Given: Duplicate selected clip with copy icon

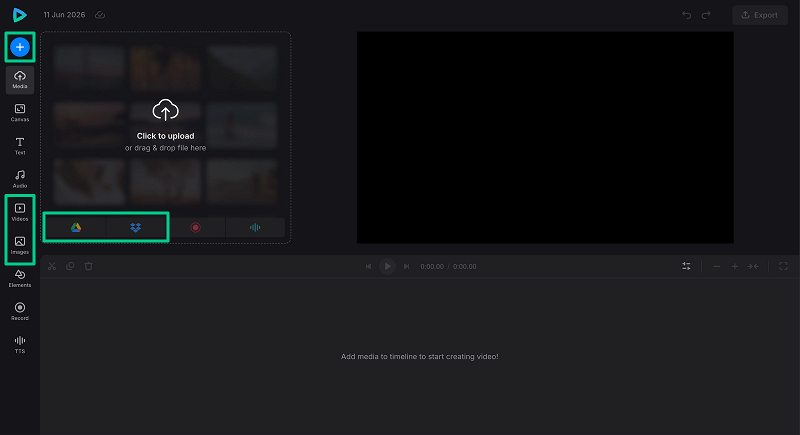Looking at the screenshot, I should (70, 266).
